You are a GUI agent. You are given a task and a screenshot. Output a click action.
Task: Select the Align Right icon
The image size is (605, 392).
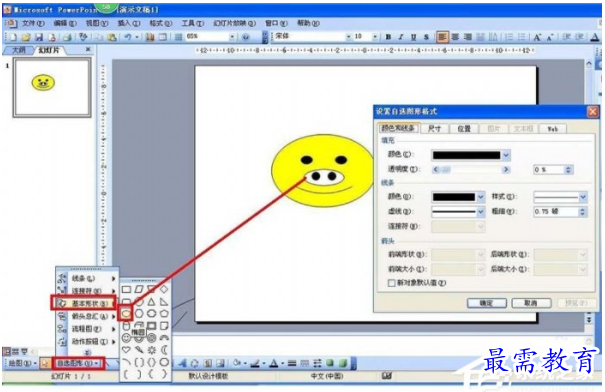tap(468, 37)
